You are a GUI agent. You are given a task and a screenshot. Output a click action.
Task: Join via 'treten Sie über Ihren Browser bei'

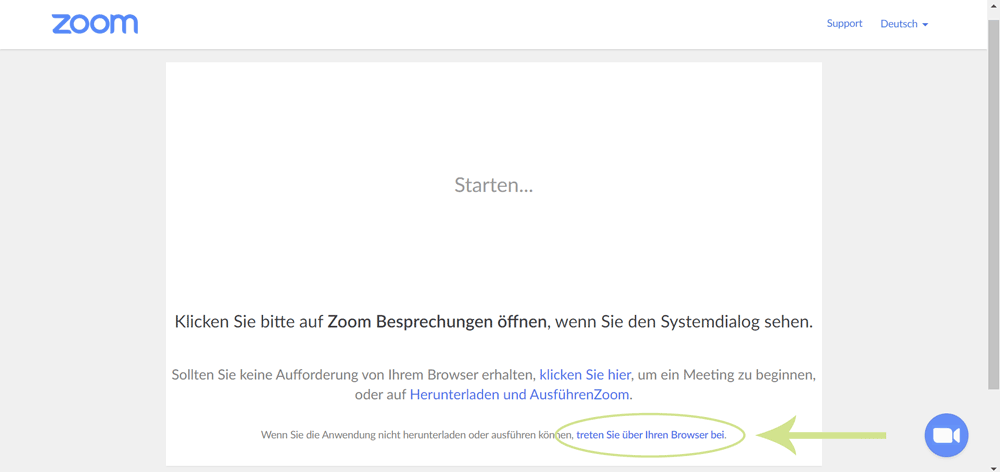(x=650, y=435)
